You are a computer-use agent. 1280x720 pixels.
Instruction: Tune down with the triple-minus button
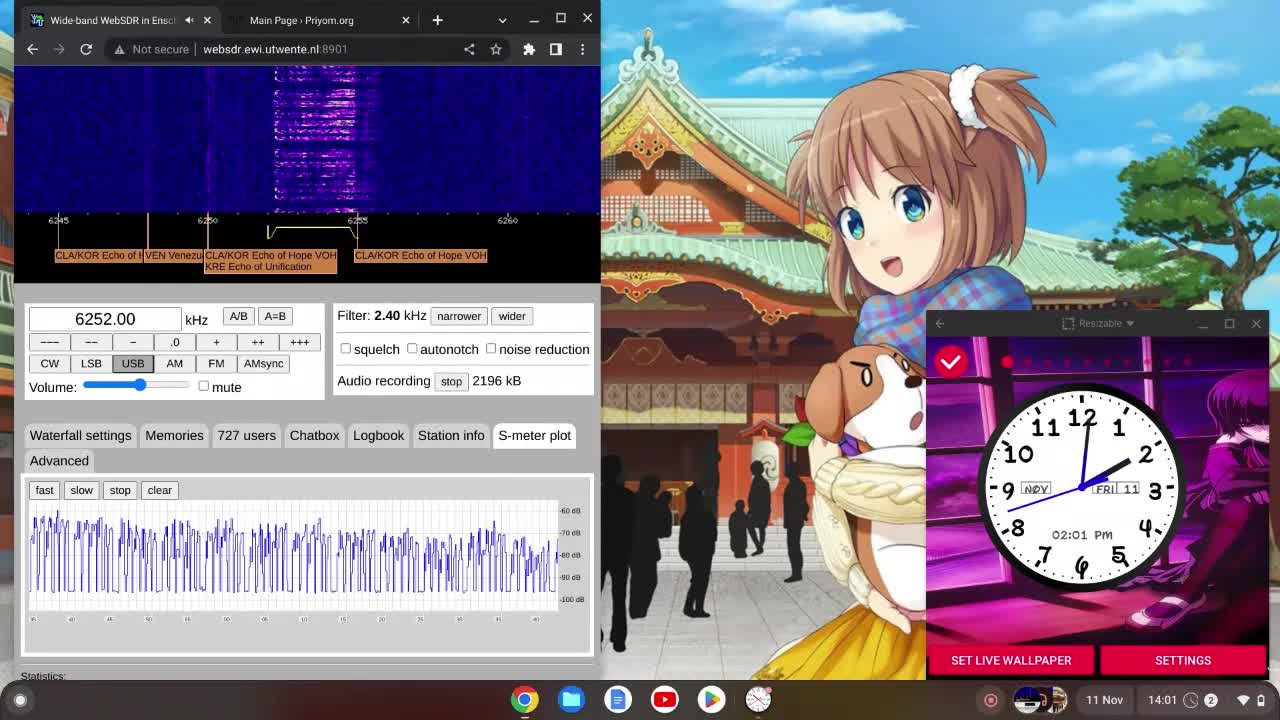(x=49, y=342)
